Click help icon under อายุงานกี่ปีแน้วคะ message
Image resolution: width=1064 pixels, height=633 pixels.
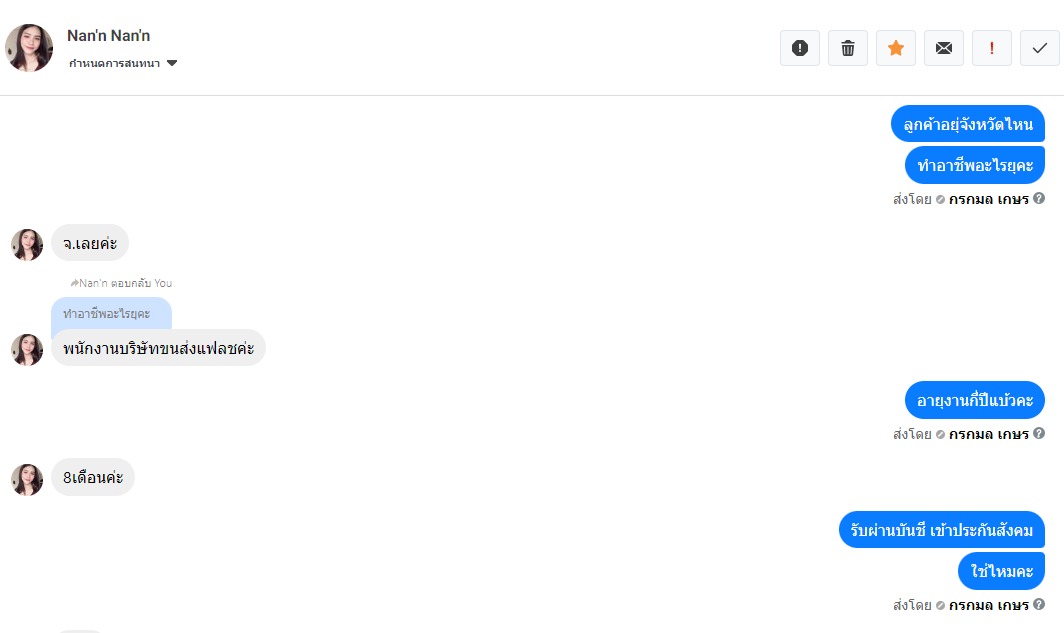[1039, 434]
